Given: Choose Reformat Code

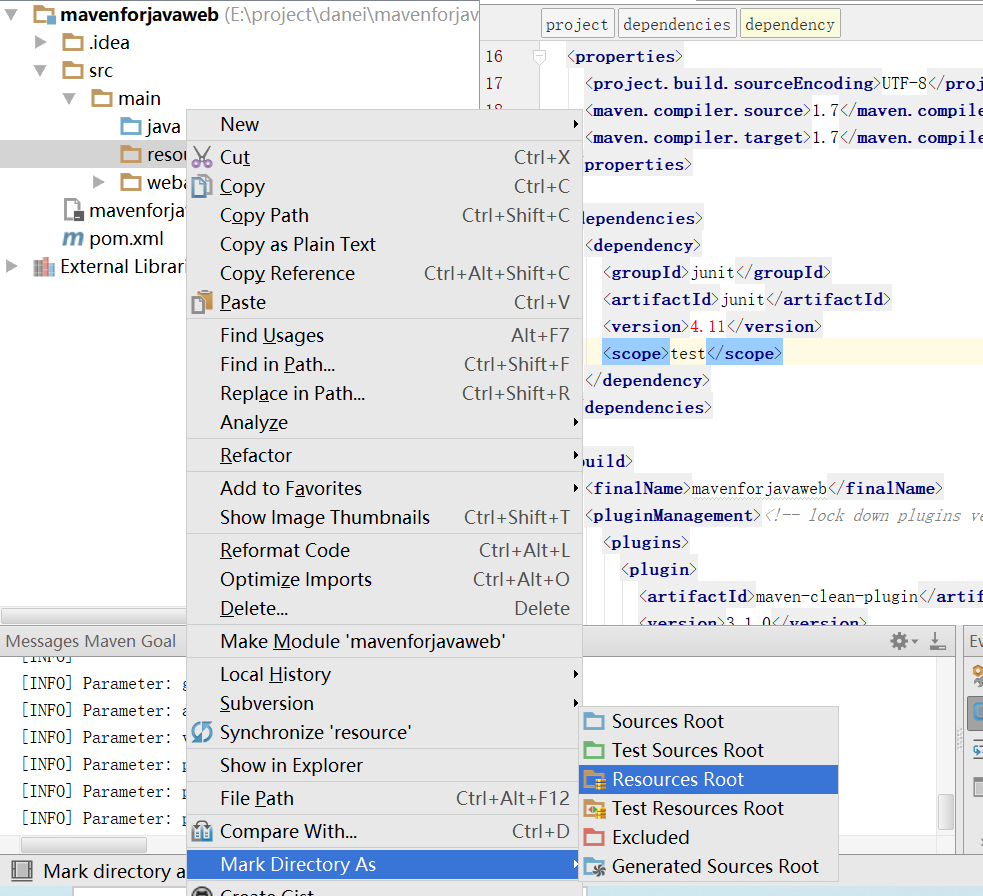Looking at the screenshot, I should pyautogui.click(x=384, y=550).
